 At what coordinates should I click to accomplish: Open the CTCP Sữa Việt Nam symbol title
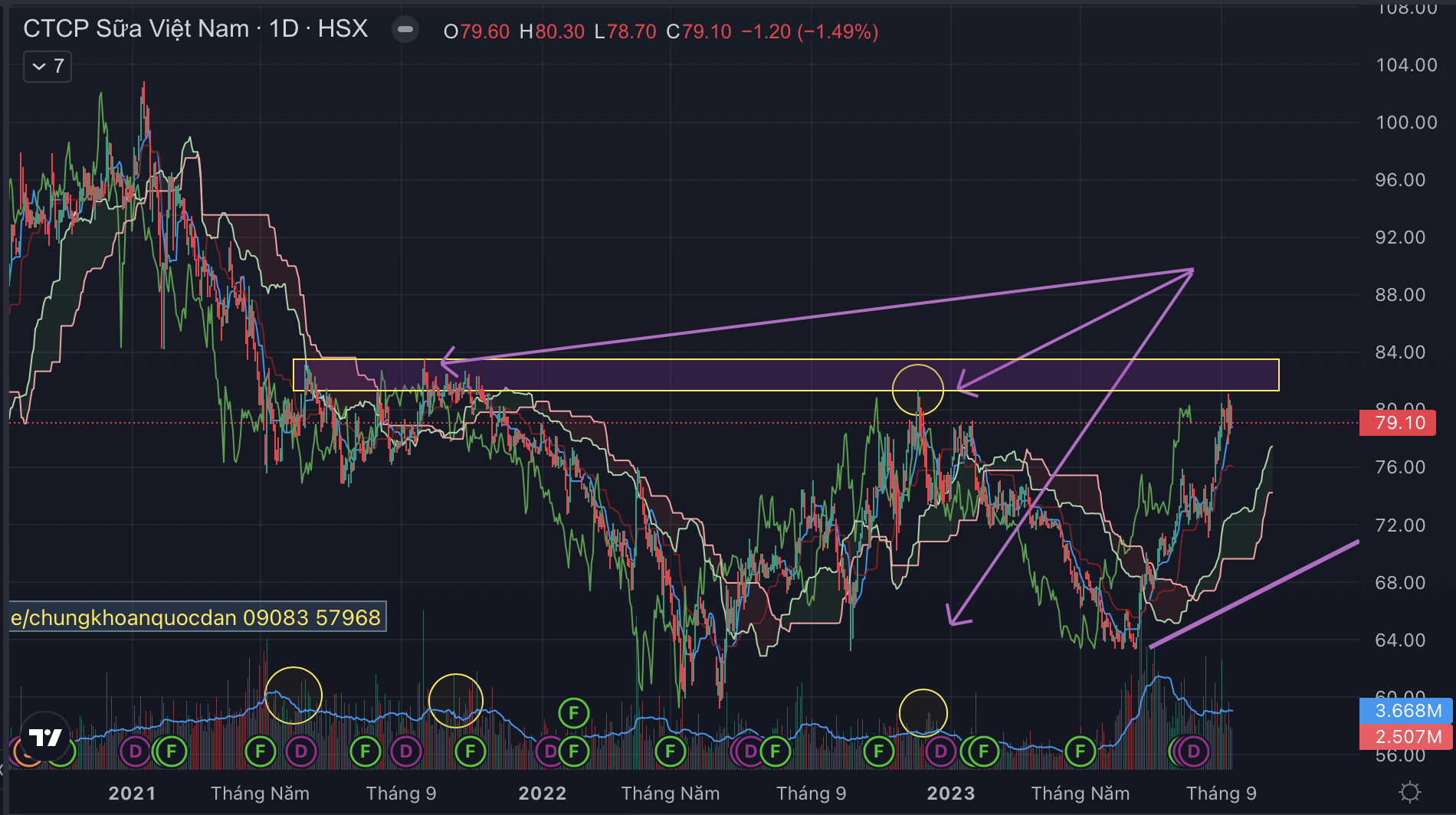[x=195, y=29]
